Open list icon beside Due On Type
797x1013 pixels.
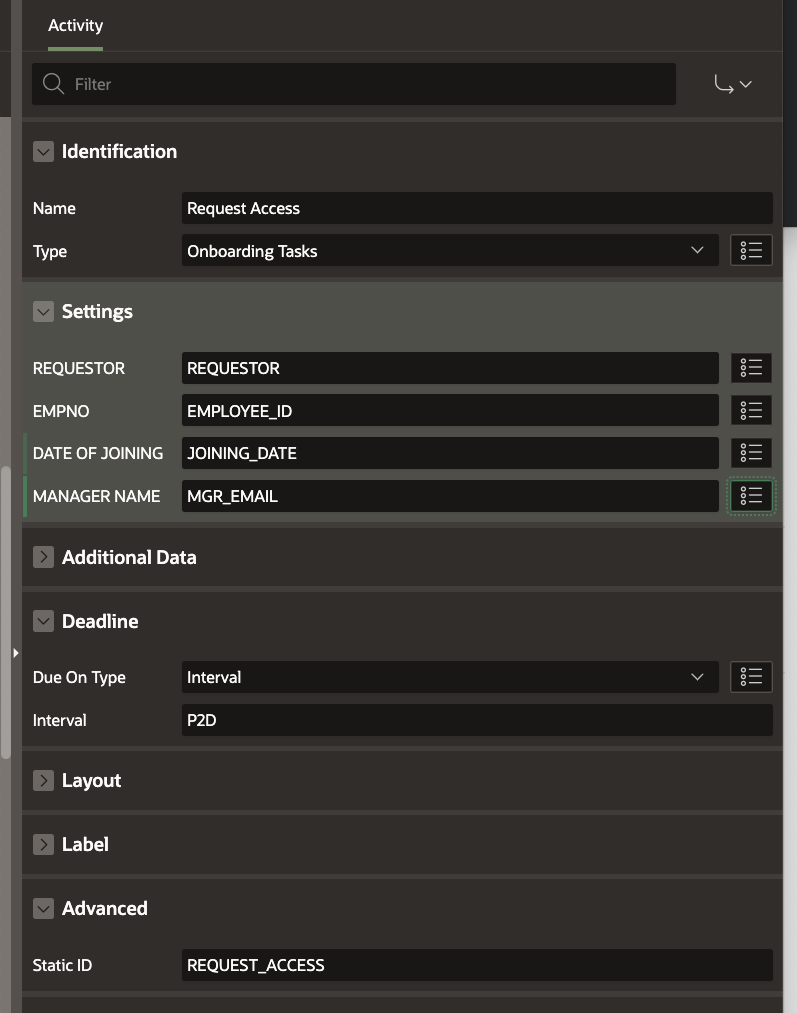751,677
